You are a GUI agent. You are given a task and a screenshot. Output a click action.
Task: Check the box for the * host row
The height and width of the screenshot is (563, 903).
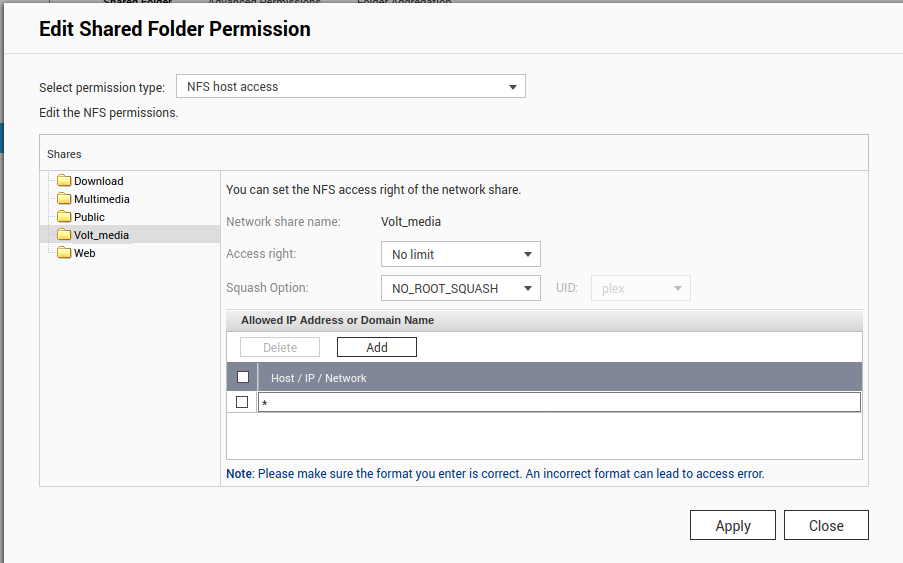tap(242, 402)
